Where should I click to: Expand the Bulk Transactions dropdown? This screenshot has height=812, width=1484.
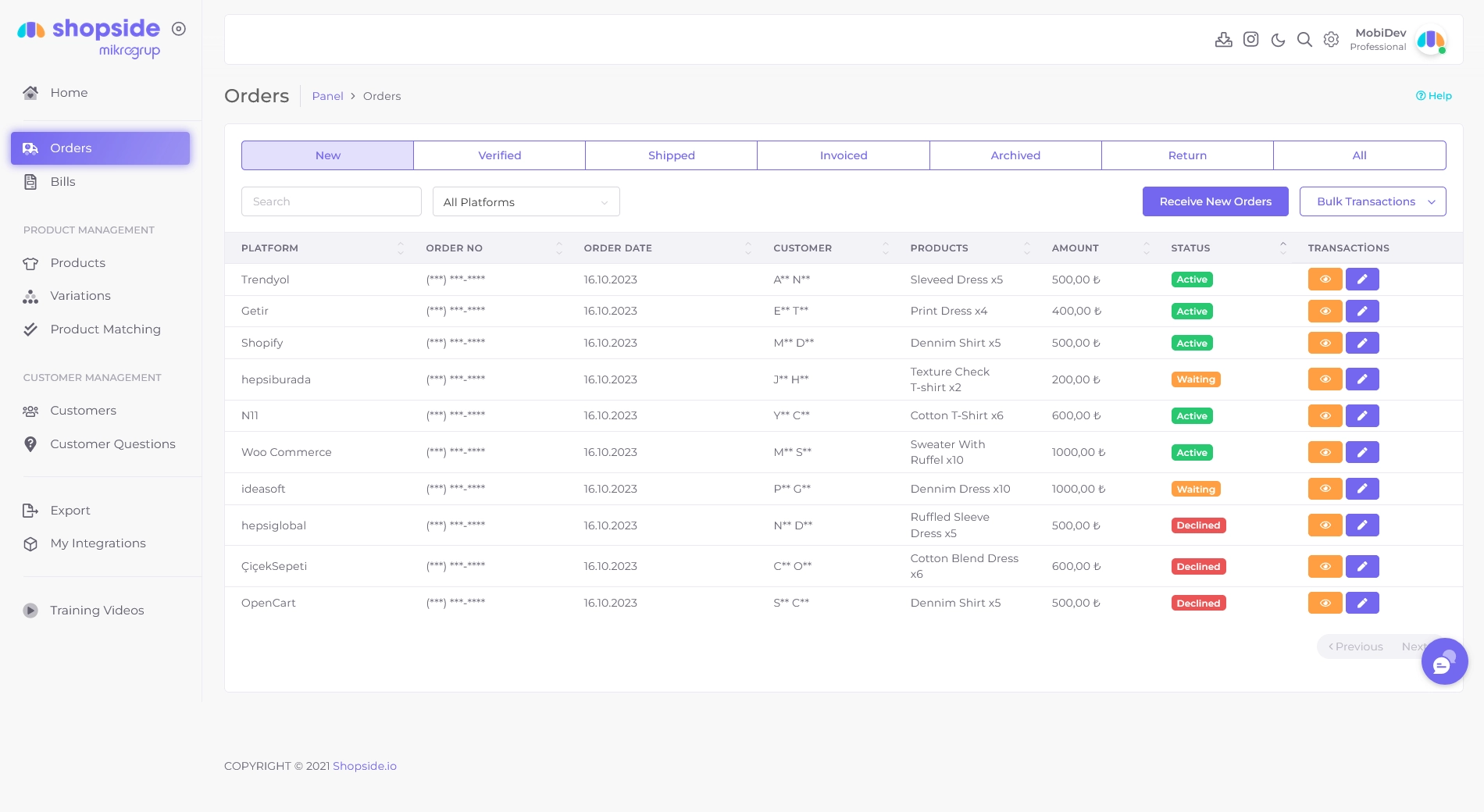point(1372,201)
